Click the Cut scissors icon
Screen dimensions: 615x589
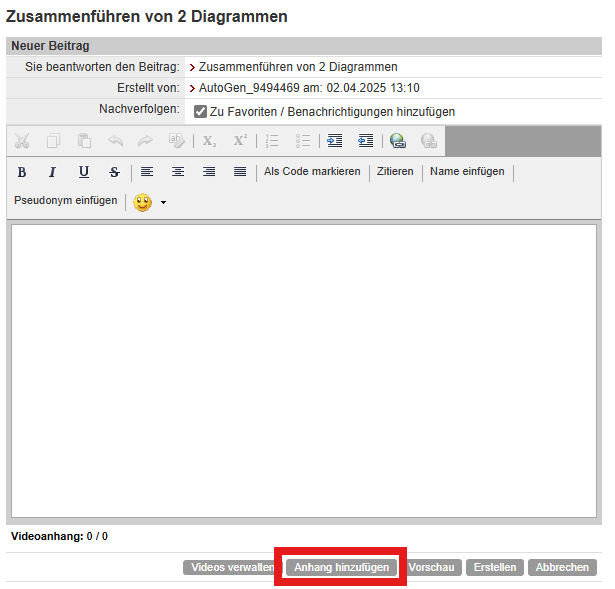pos(22,141)
